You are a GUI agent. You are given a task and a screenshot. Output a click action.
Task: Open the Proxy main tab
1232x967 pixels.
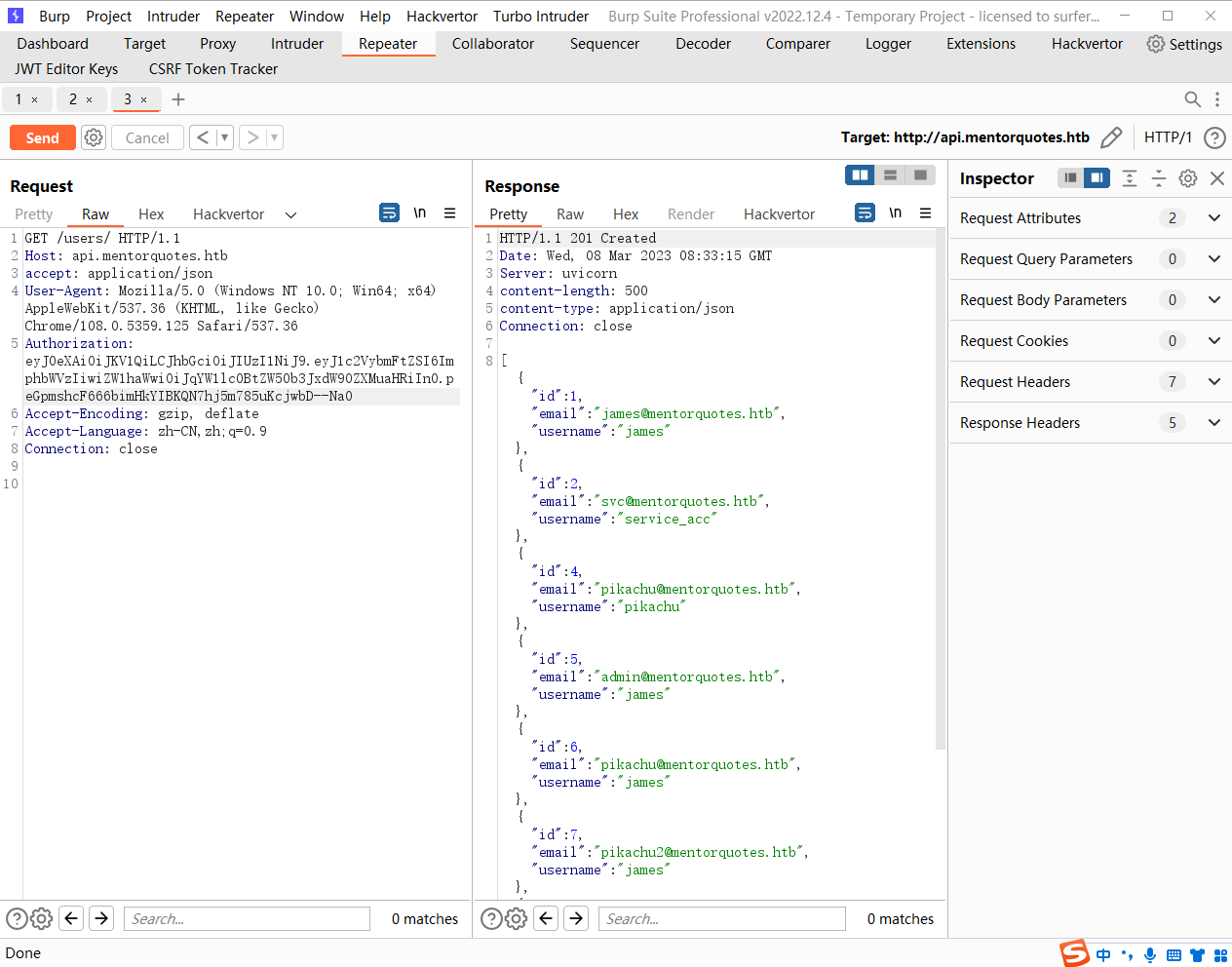coord(217,44)
